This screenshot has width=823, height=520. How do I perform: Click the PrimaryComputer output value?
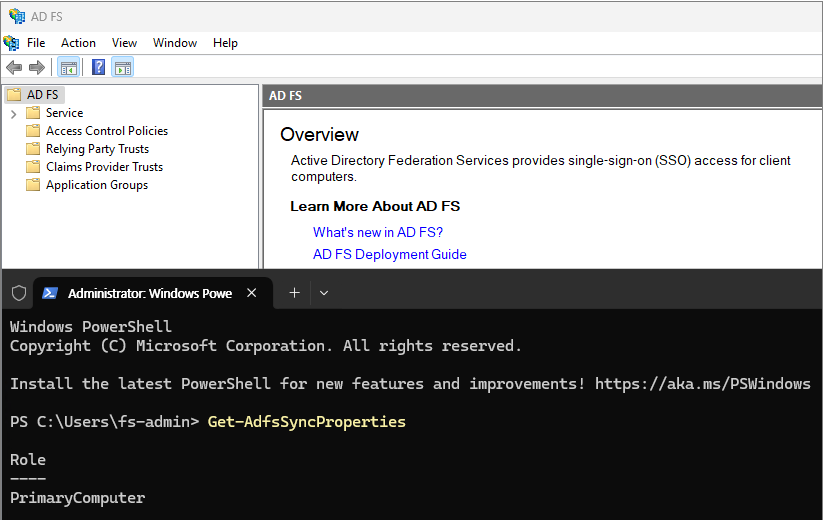(78, 498)
